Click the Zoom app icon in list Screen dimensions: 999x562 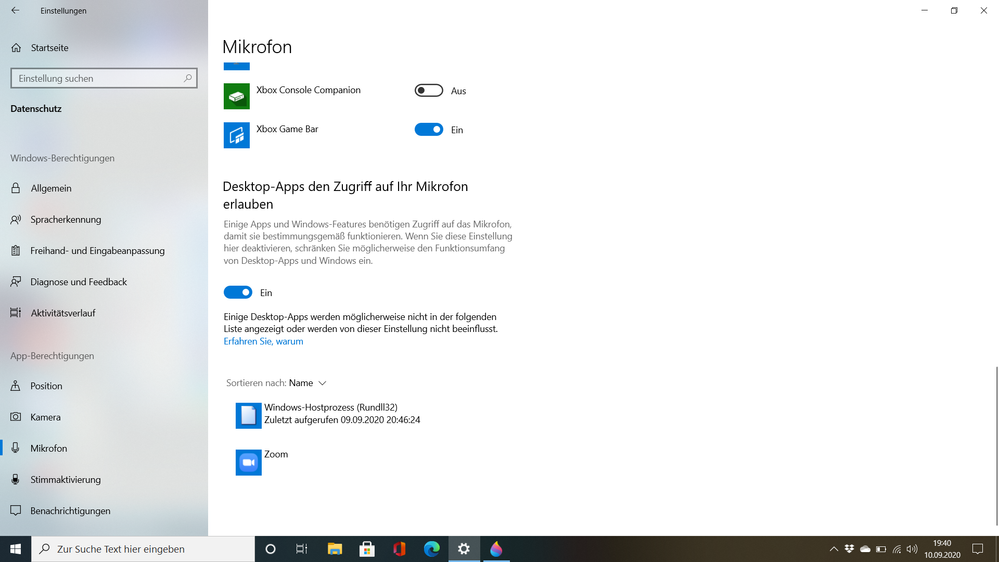click(248, 462)
